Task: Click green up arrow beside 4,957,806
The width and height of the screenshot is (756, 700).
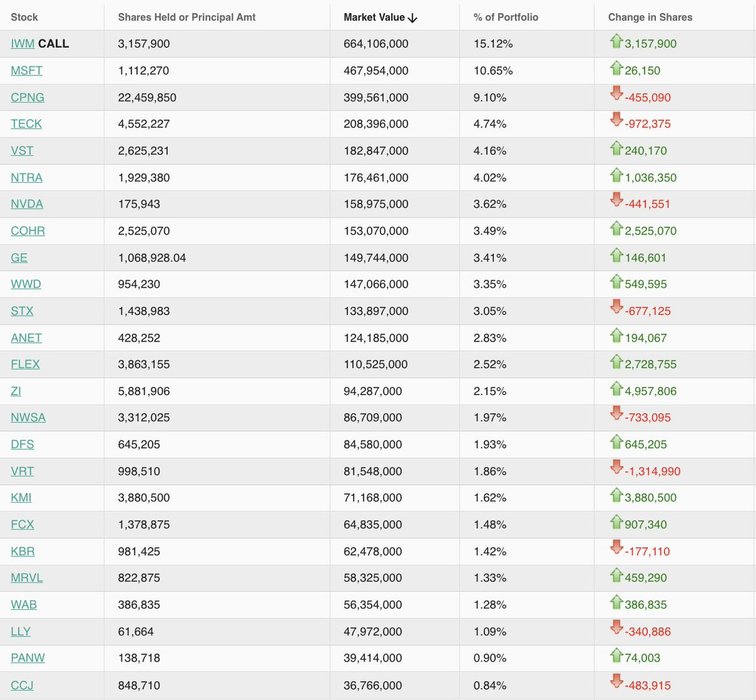Action: click(x=616, y=388)
